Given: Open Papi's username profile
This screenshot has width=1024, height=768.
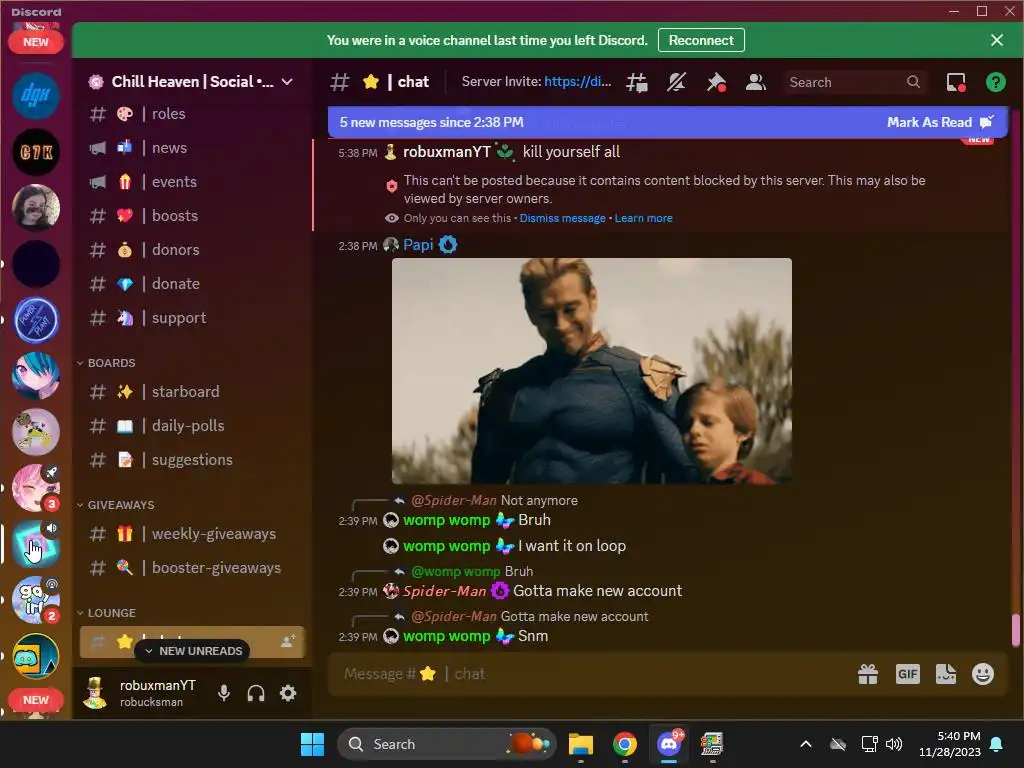Looking at the screenshot, I should click(418, 245).
